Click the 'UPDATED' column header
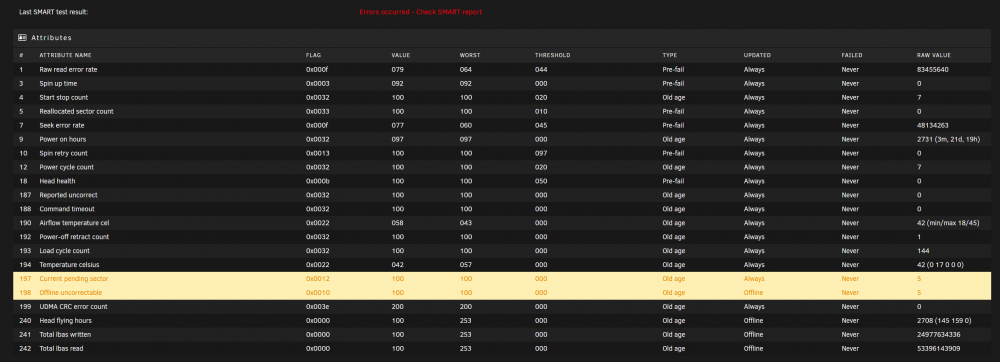Screen dimensions: 1000x362 [x=757, y=55]
